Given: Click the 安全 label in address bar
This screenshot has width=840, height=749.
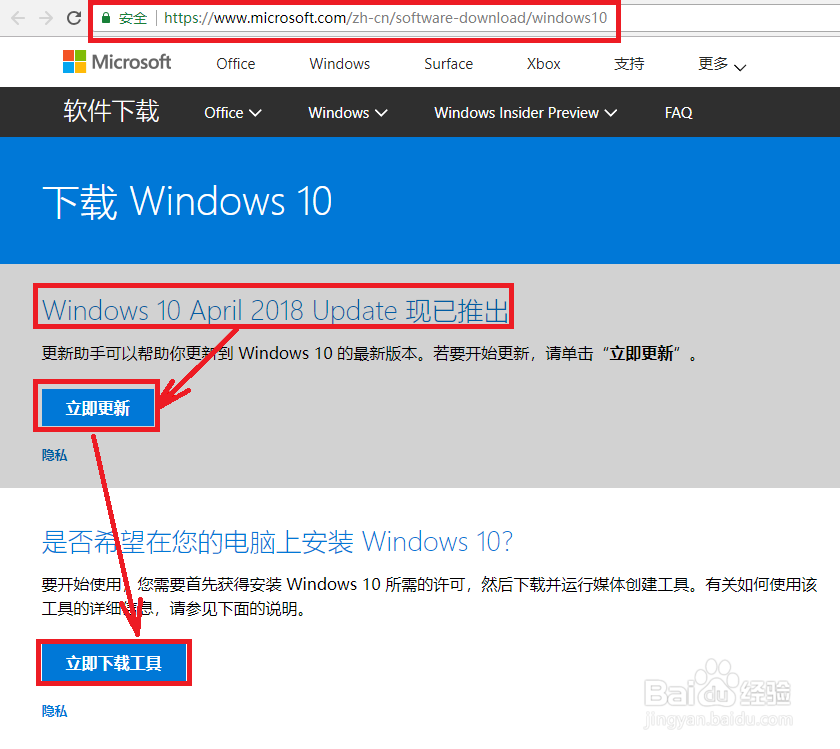Looking at the screenshot, I should [x=133, y=18].
